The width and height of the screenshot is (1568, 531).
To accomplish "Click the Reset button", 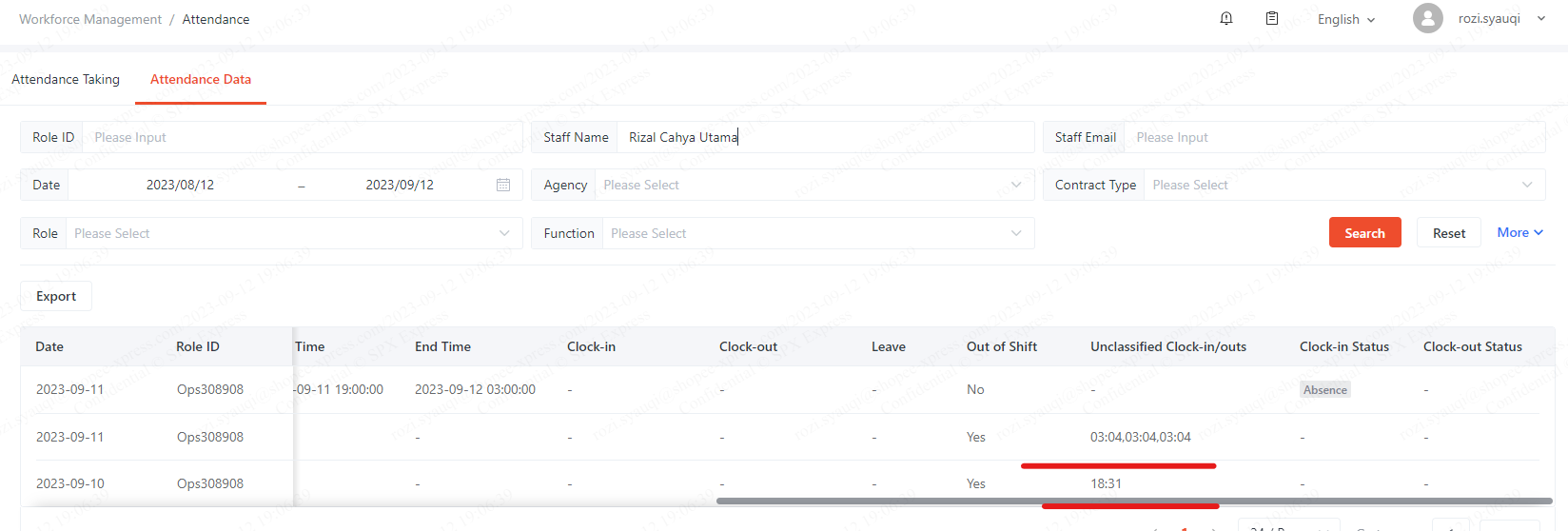I will pos(1448,233).
